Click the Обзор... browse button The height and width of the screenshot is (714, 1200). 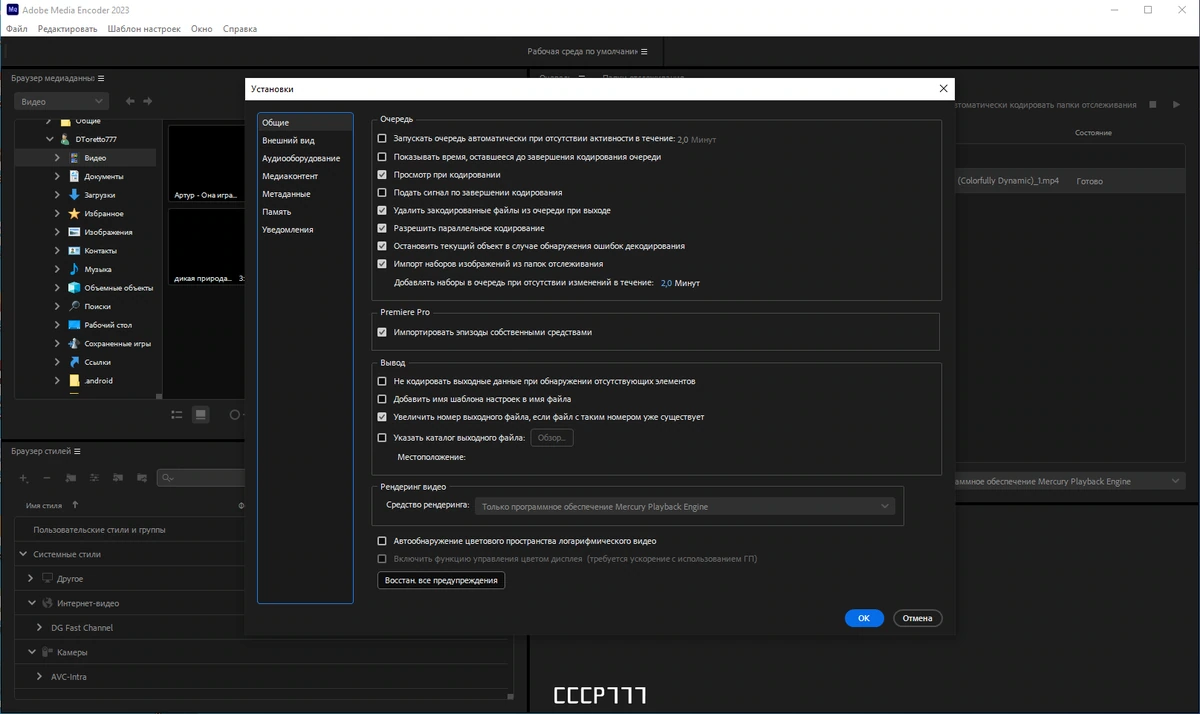pyautogui.click(x=552, y=438)
